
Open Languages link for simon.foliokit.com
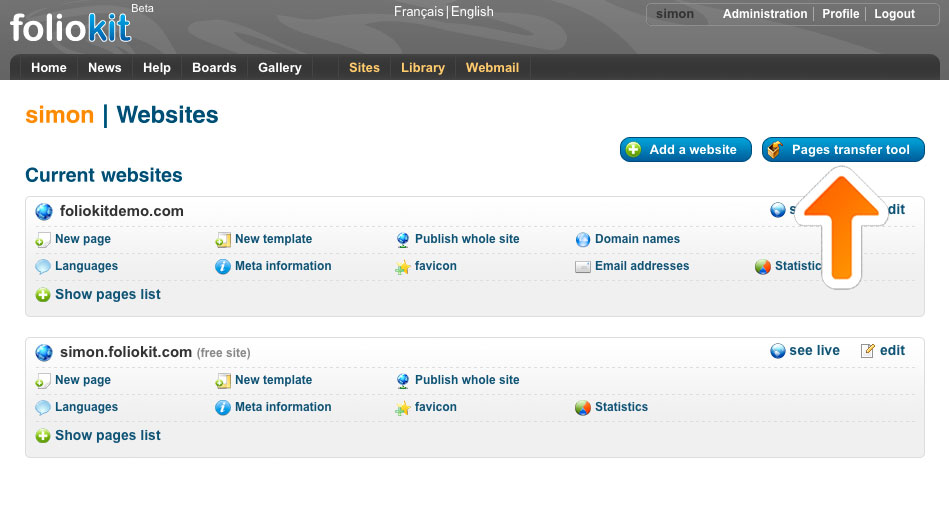87,407
